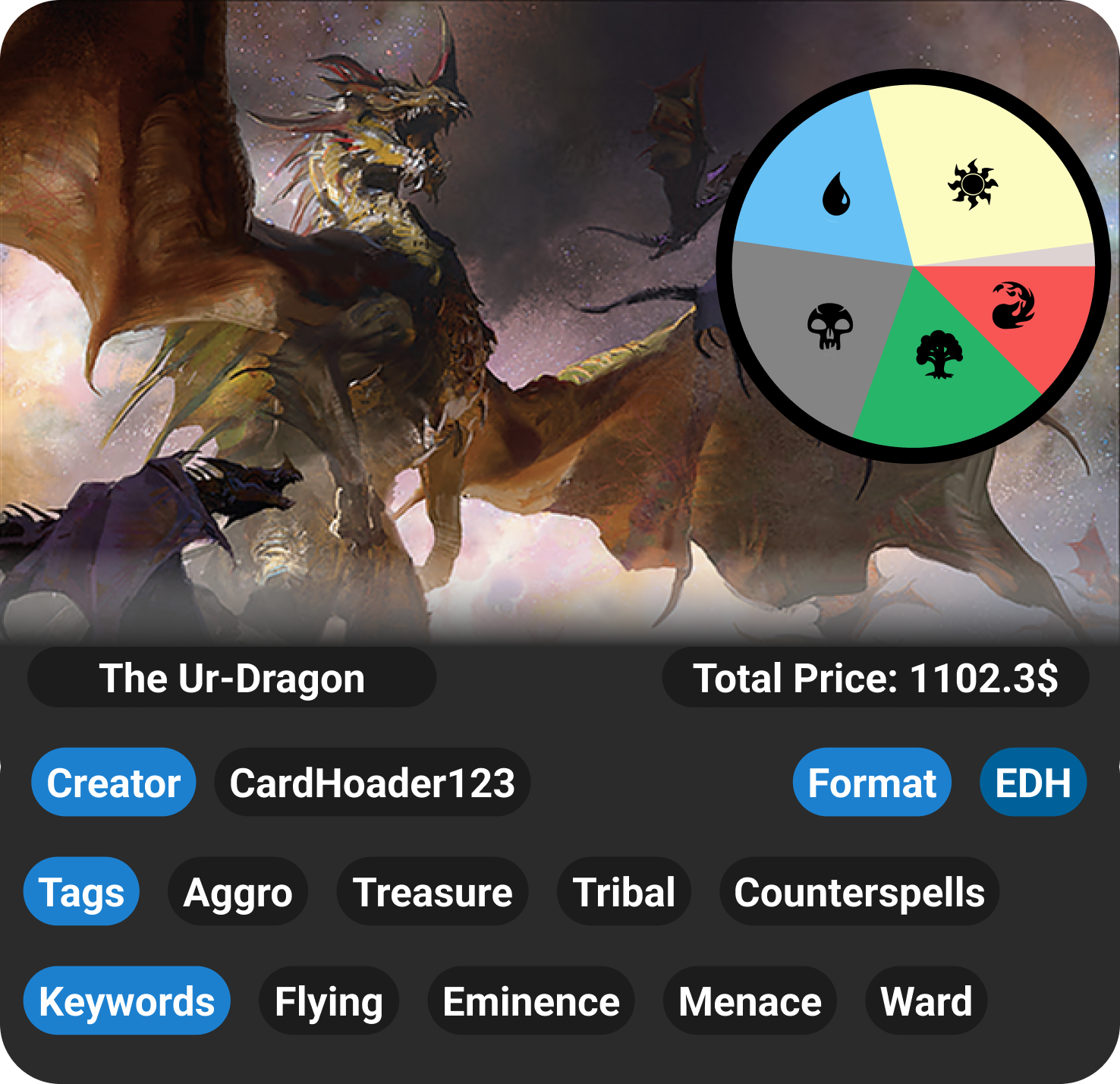Select the Tribal tag
Image resolution: width=1120 pixels, height=1084 pixels.
point(624,893)
